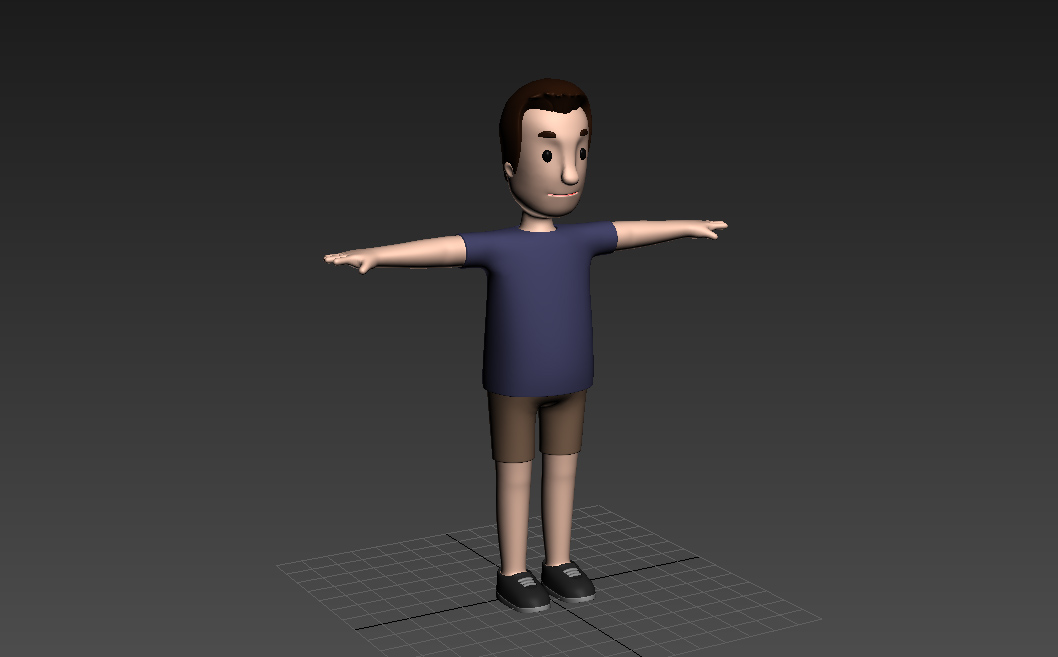Screen dimensions: 1058x657
Task: Click the character's visible ear
Action: (510, 169)
